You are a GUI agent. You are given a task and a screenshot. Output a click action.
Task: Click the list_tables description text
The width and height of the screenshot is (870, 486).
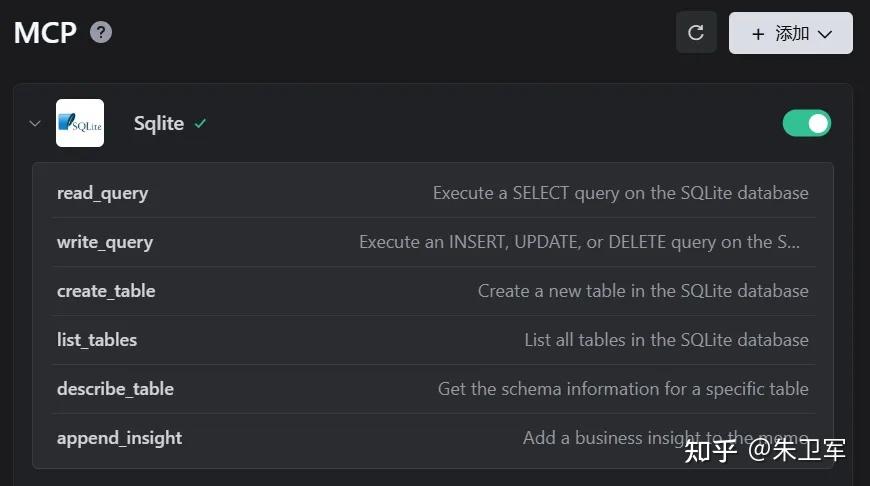(666, 340)
